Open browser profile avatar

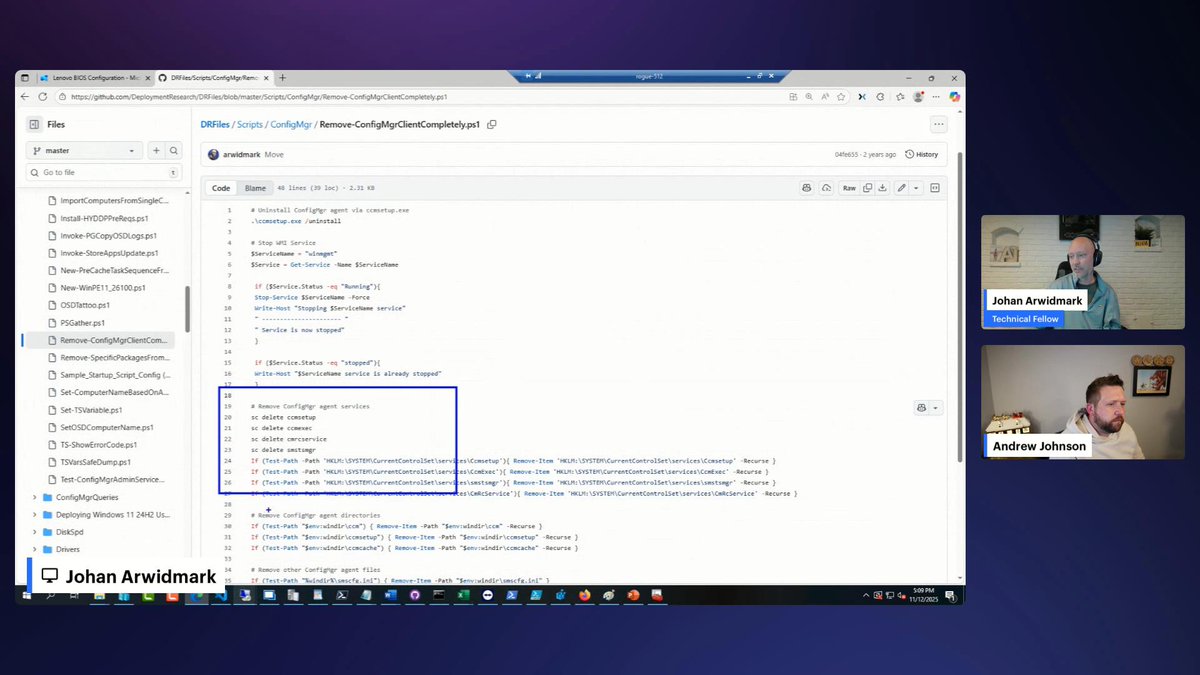click(918, 97)
